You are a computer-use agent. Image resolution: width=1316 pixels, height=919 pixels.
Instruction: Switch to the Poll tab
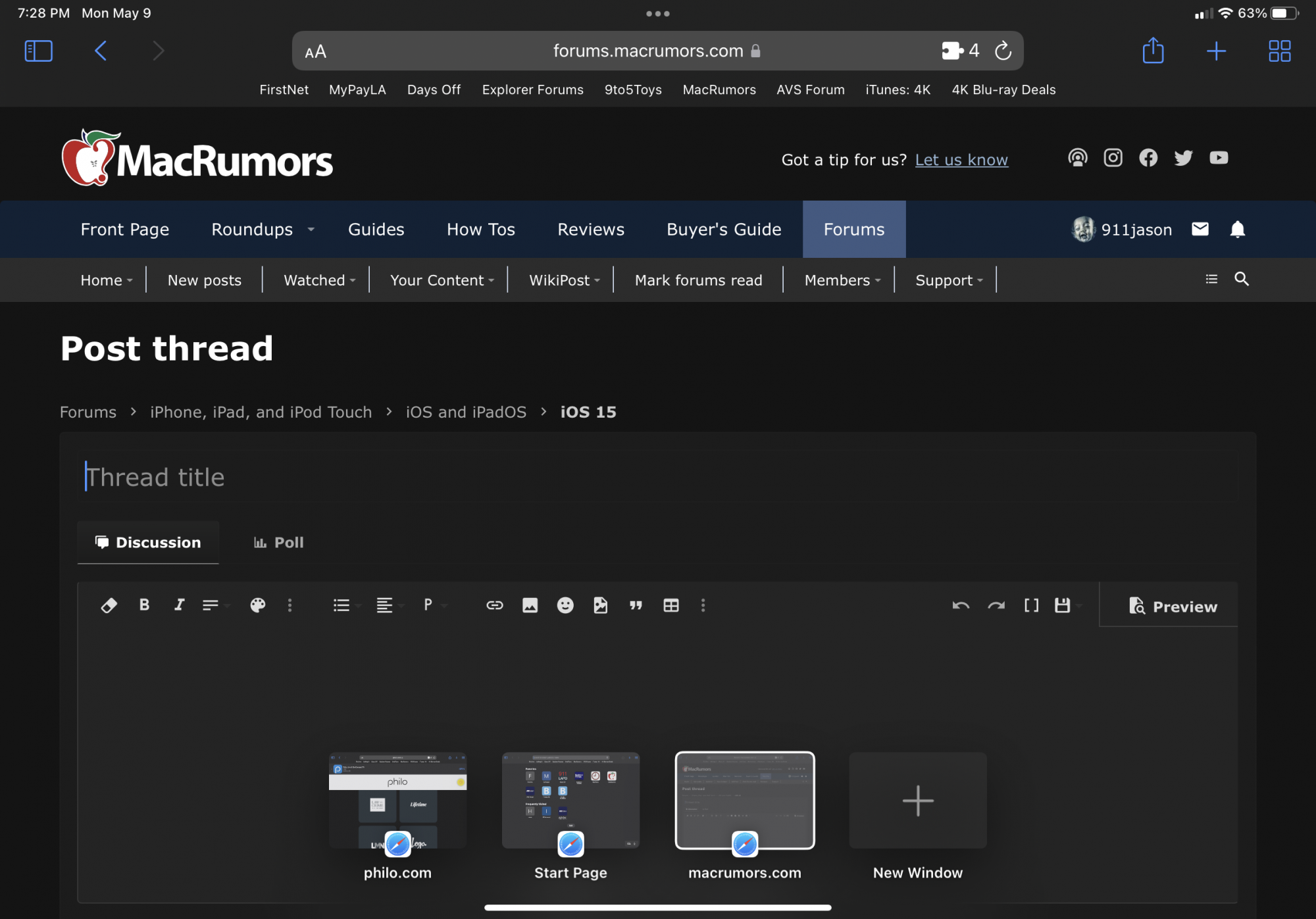pyautogui.click(x=278, y=542)
